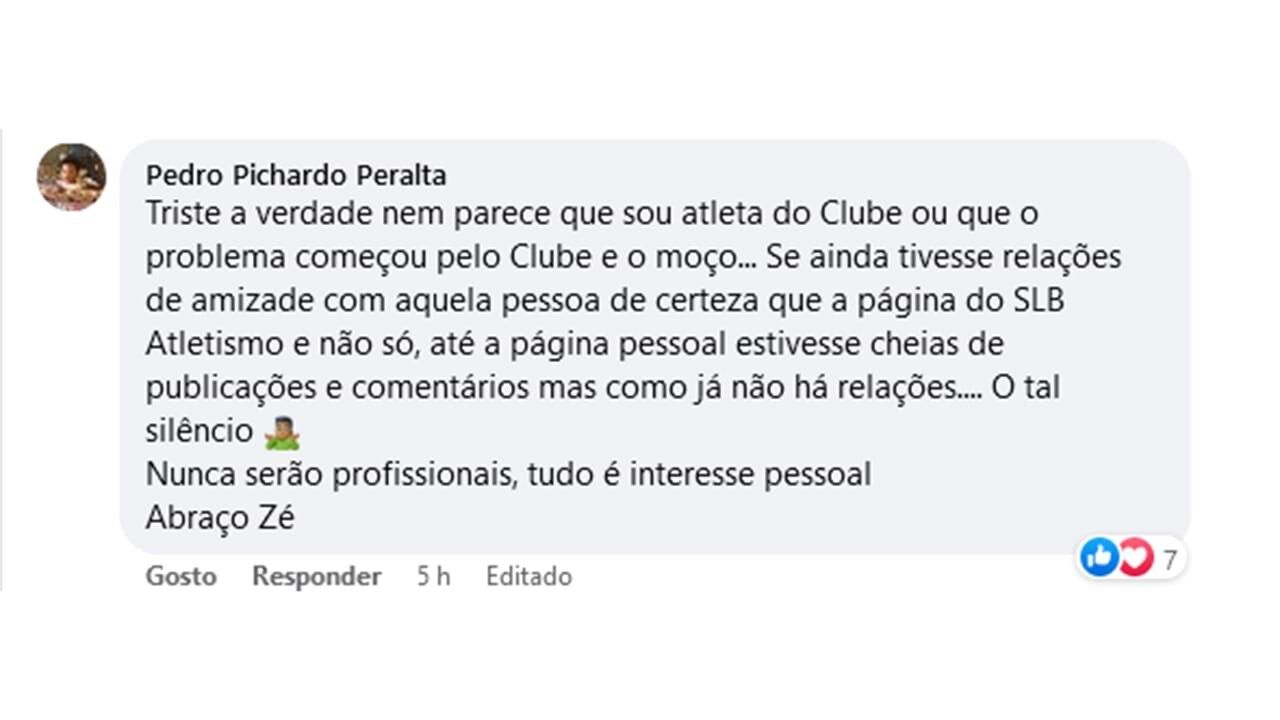Image resolution: width=1280 pixels, height=720 pixels.
Task: Open the commenter's profile picture
Action: 71,177
